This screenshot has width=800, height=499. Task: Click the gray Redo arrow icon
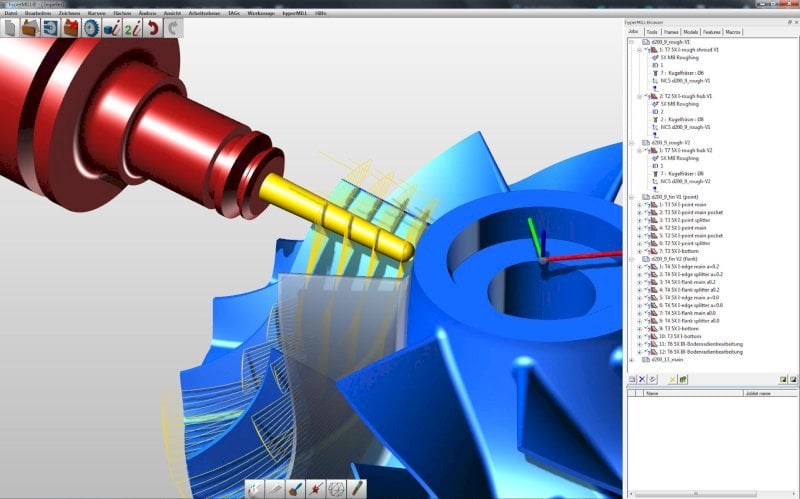(173, 28)
